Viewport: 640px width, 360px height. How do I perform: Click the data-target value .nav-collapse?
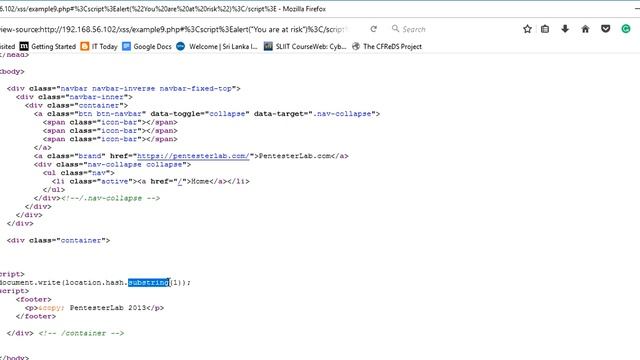342,114
